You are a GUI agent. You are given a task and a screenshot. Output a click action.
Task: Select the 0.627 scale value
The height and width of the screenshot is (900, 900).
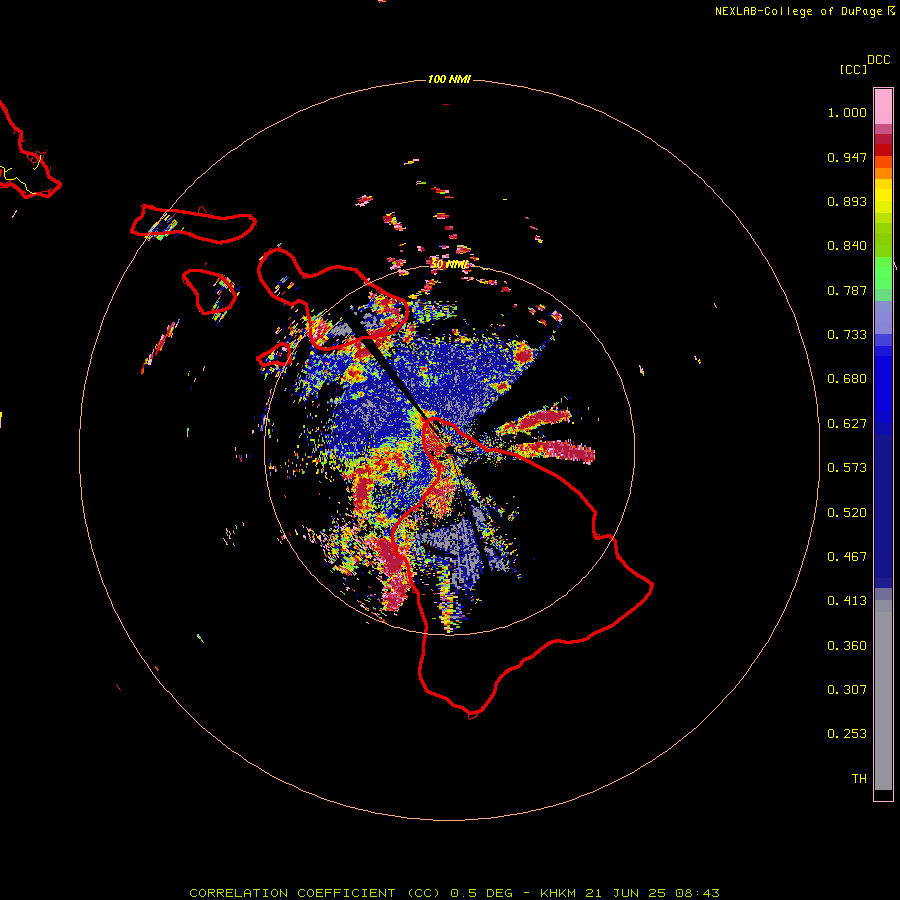[847, 424]
